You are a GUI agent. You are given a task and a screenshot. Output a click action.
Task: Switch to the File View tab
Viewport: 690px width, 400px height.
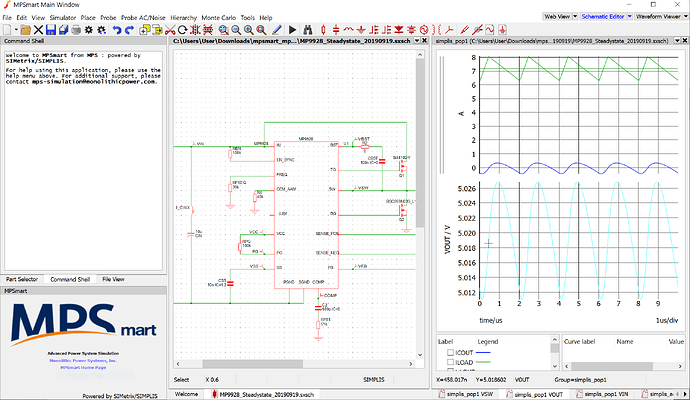tap(113, 279)
